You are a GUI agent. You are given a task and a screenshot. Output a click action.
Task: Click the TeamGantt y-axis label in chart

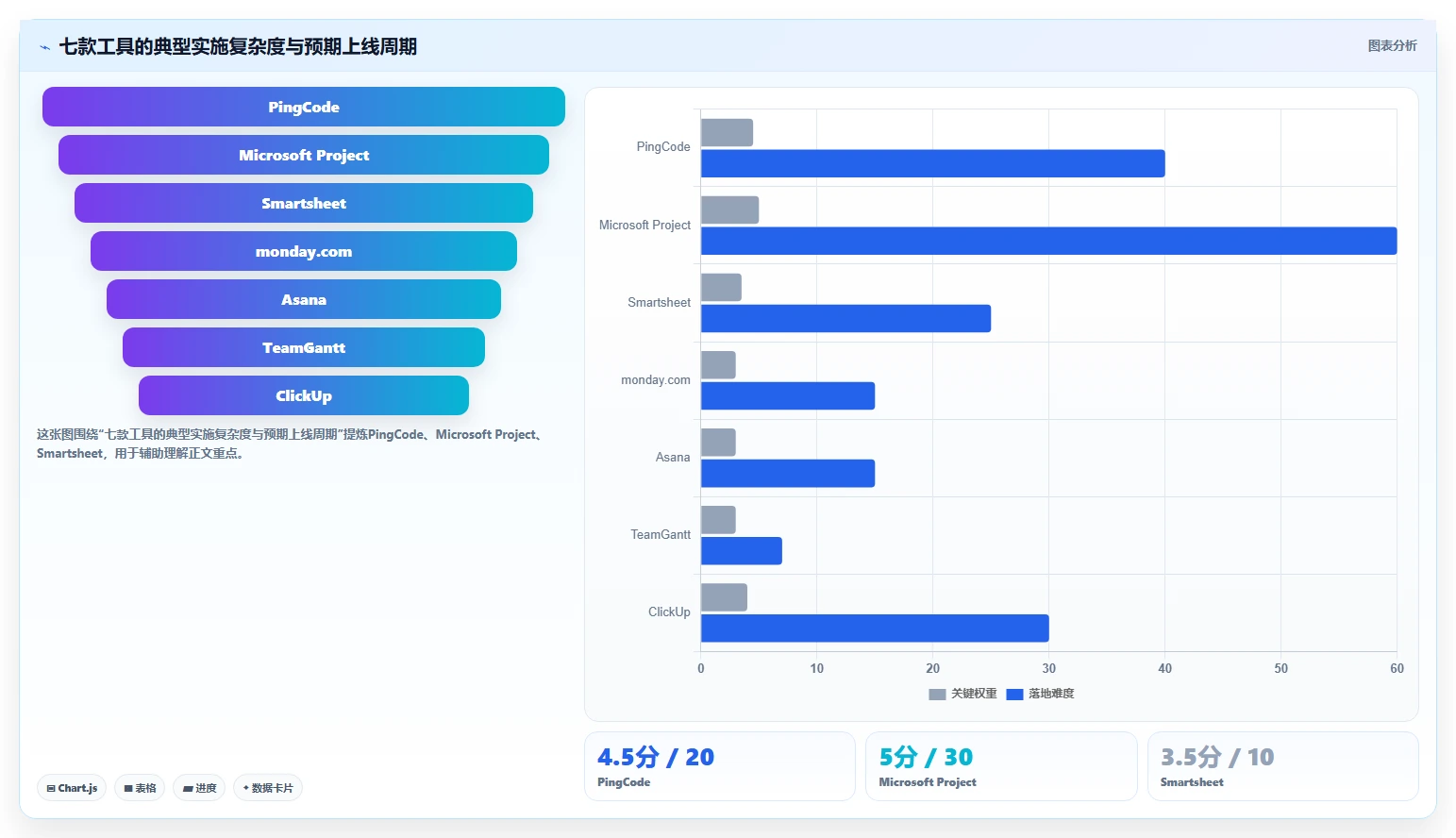click(x=661, y=535)
